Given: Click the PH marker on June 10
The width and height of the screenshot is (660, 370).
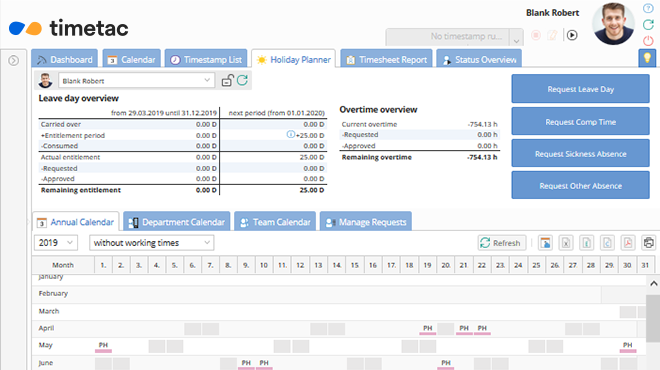Looking at the screenshot, I should pos(264,364).
